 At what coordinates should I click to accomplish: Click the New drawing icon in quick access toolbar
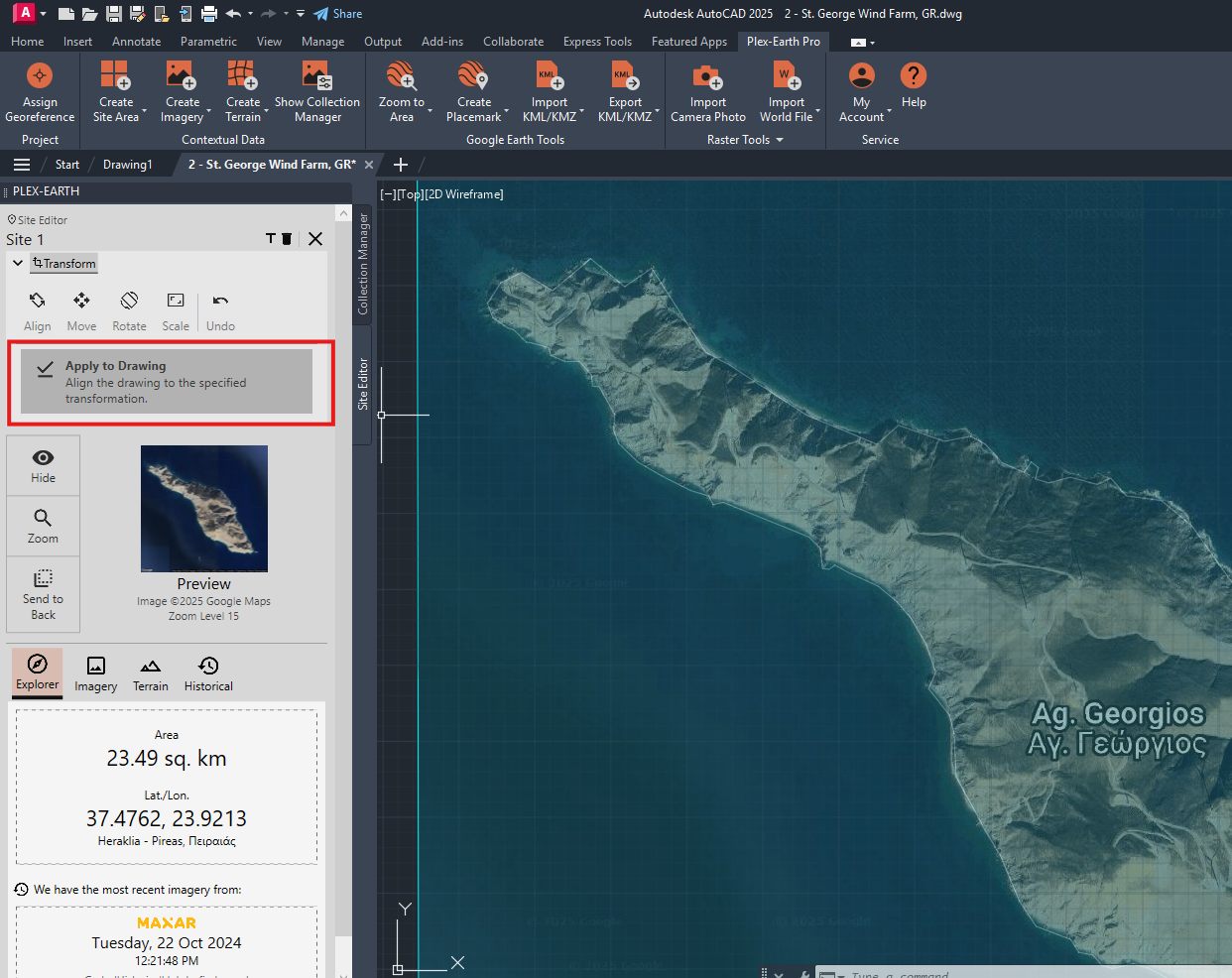click(x=66, y=14)
